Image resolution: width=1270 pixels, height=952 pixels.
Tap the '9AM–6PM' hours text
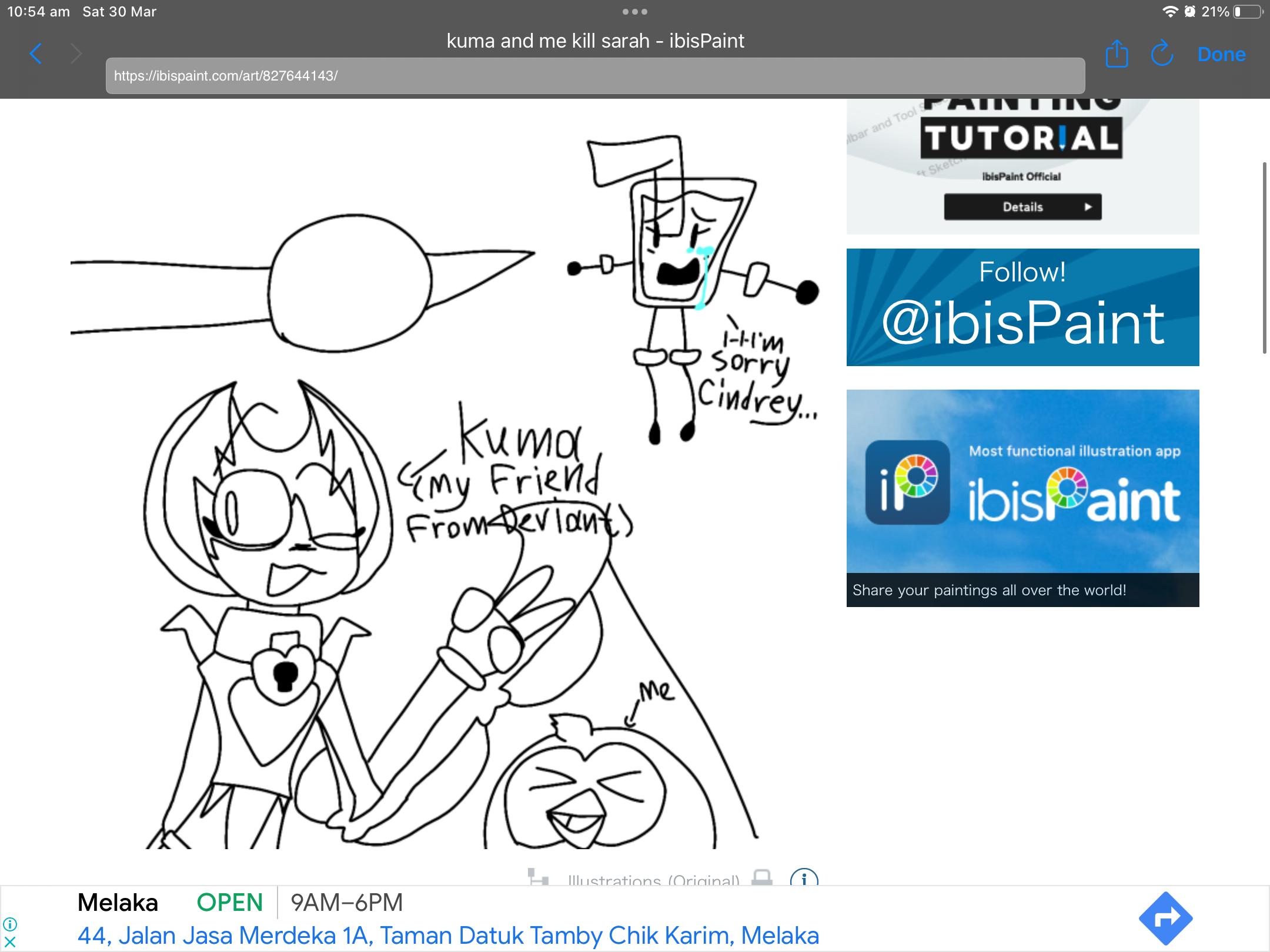(x=347, y=902)
